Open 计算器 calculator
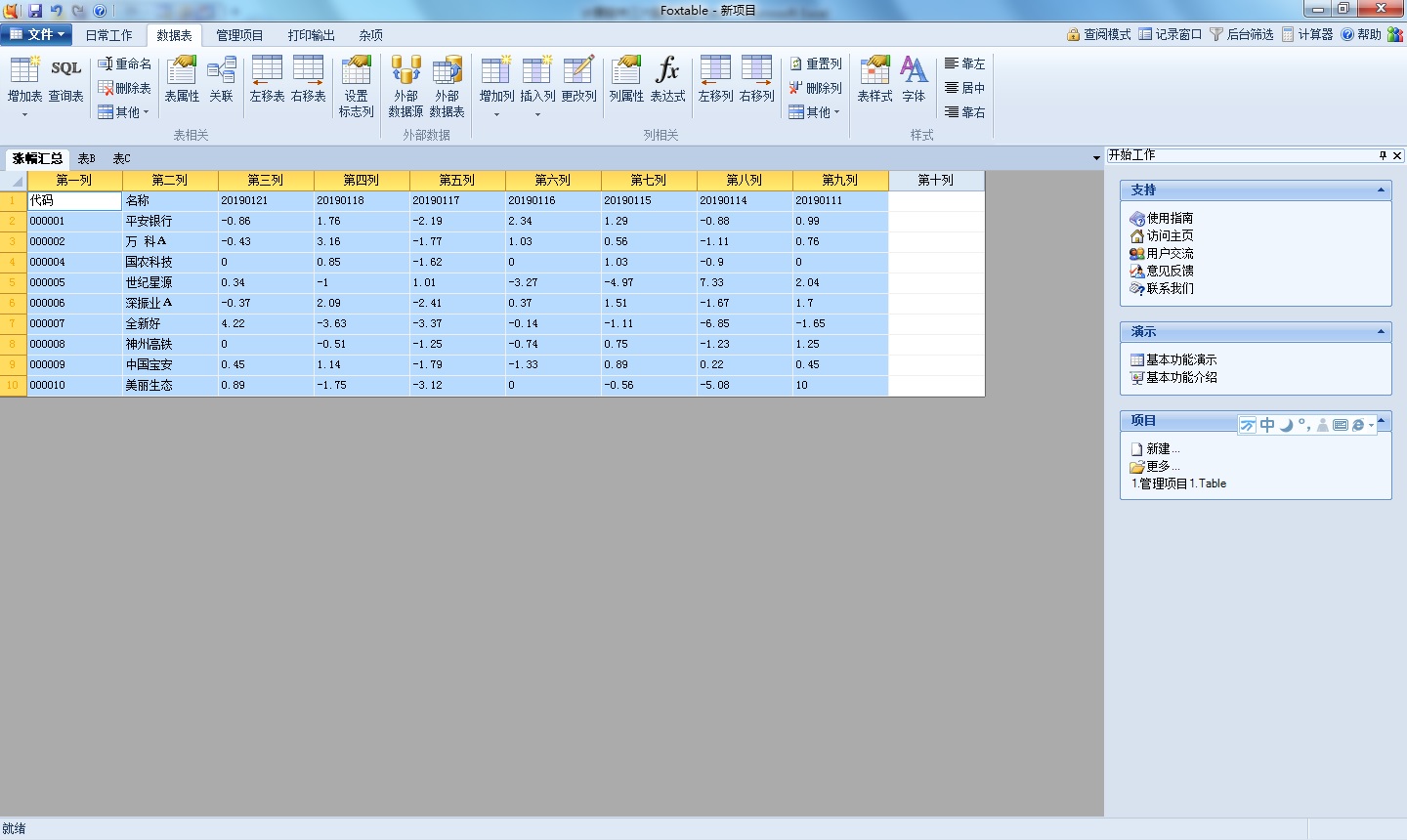1407x840 pixels. pos(1307,34)
